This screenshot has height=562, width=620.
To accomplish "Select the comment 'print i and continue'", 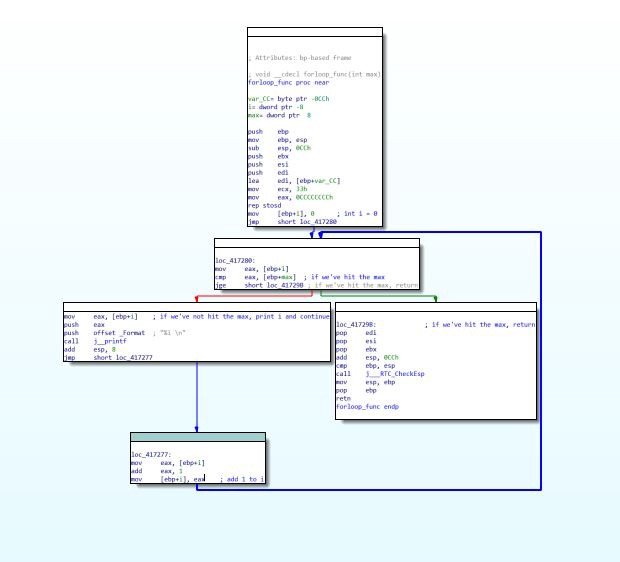I will click(x=293, y=316).
